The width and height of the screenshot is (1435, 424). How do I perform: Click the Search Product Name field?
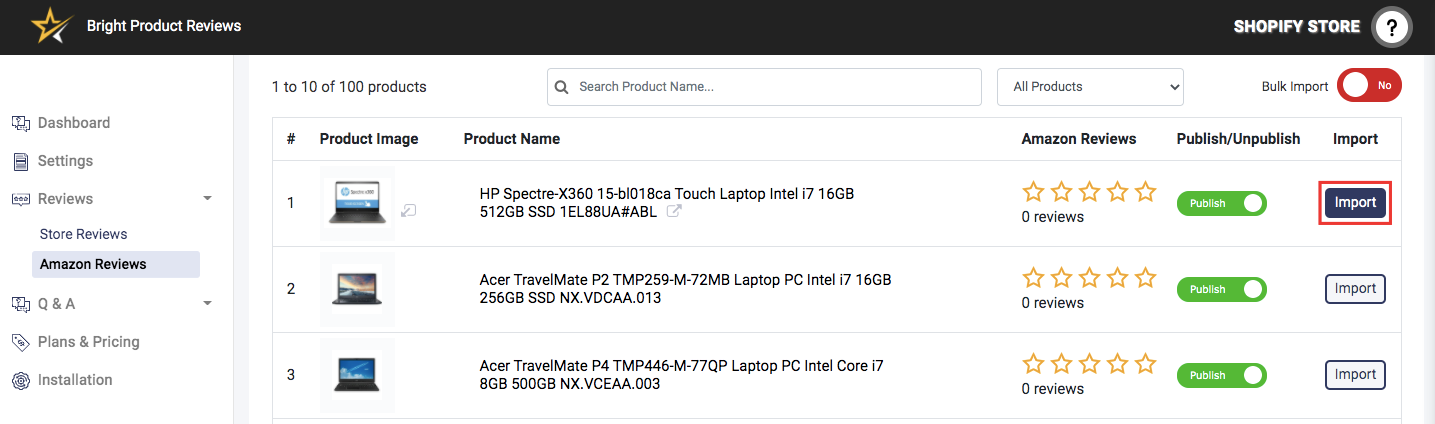770,87
